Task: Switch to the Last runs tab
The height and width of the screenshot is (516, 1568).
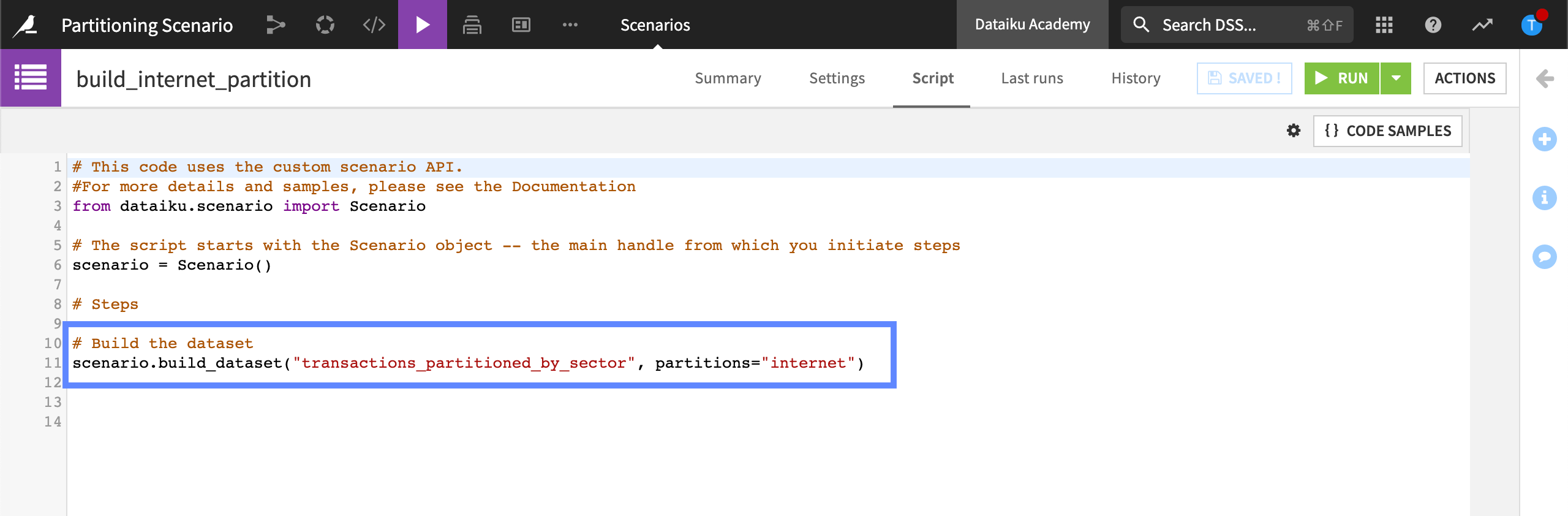Action: 1031,78
